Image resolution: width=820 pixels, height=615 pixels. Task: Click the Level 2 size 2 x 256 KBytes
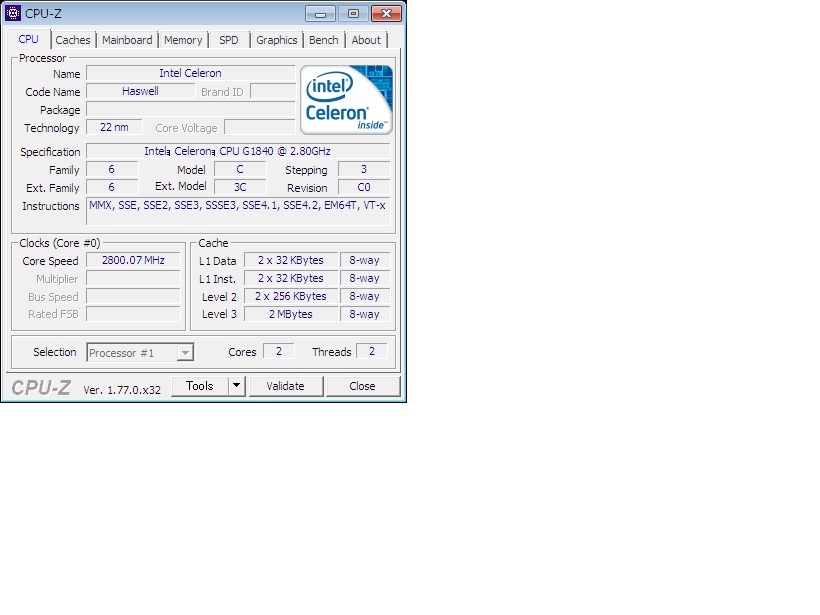tap(291, 297)
